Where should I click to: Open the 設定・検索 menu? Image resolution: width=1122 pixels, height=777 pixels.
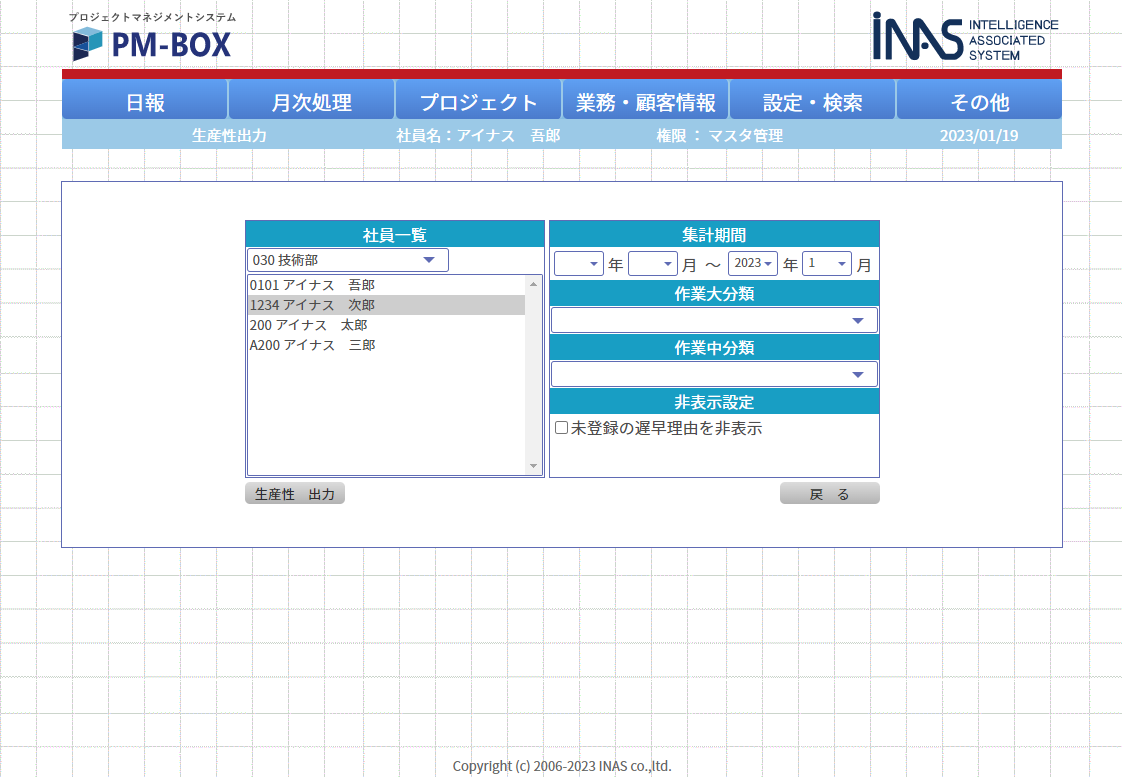pyautogui.click(x=813, y=102)
